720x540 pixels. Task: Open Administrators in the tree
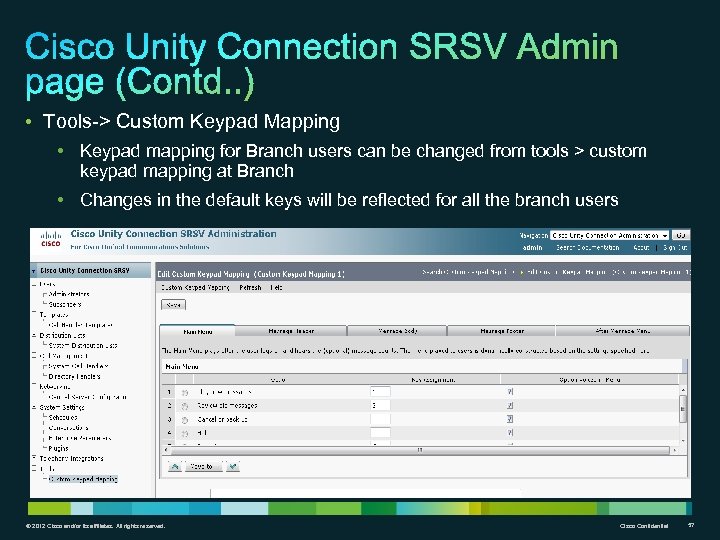[69, 294]
